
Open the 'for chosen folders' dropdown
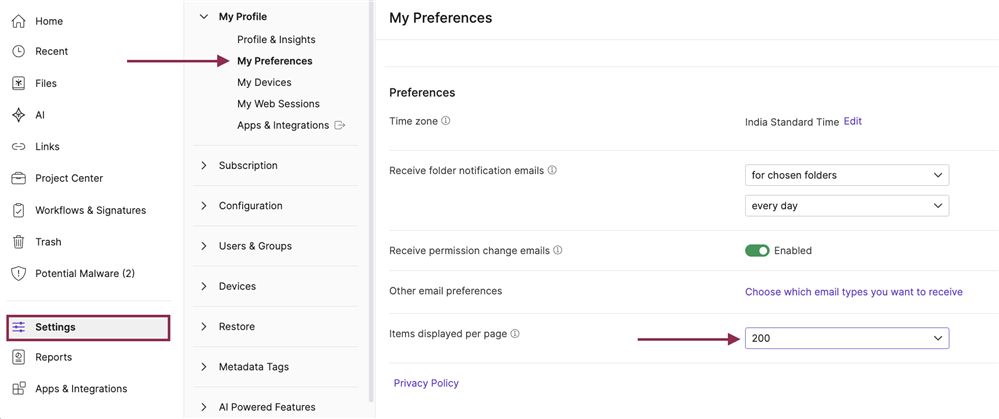tap(847, 175)
